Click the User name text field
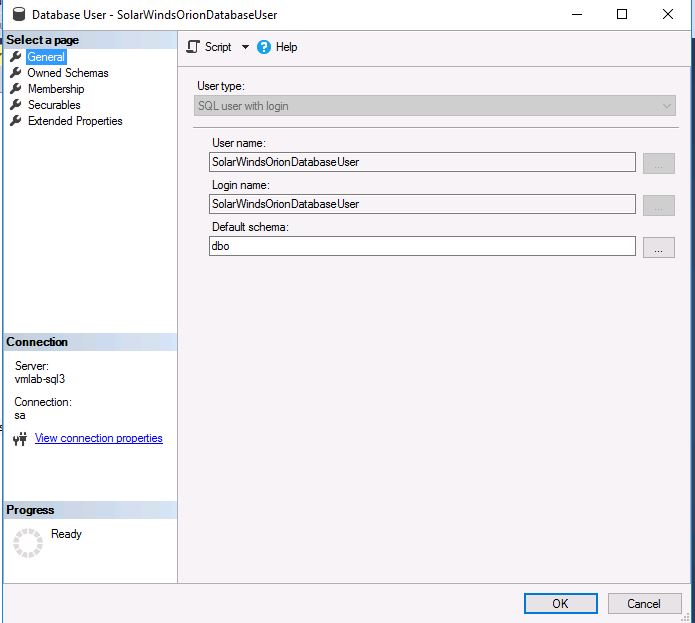Screen dimensions: 695x623 click(422, 162)
